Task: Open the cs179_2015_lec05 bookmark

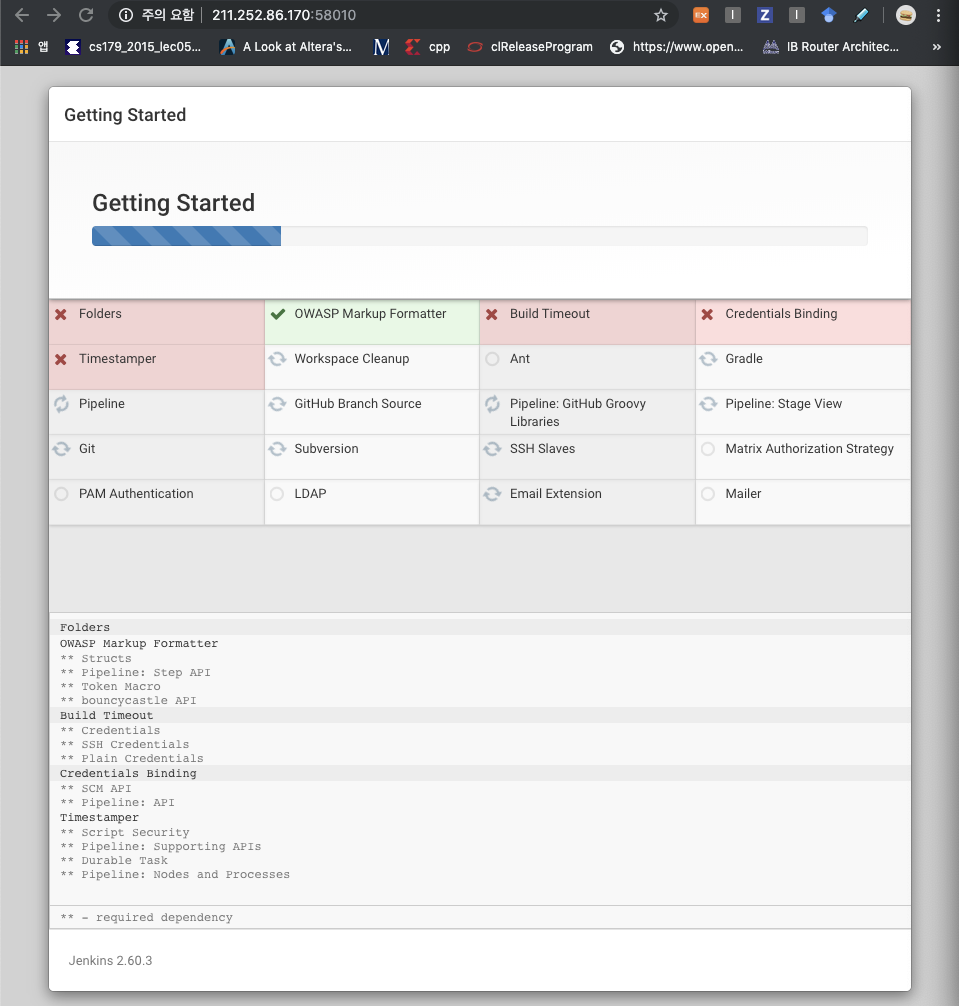Action: 133,47
